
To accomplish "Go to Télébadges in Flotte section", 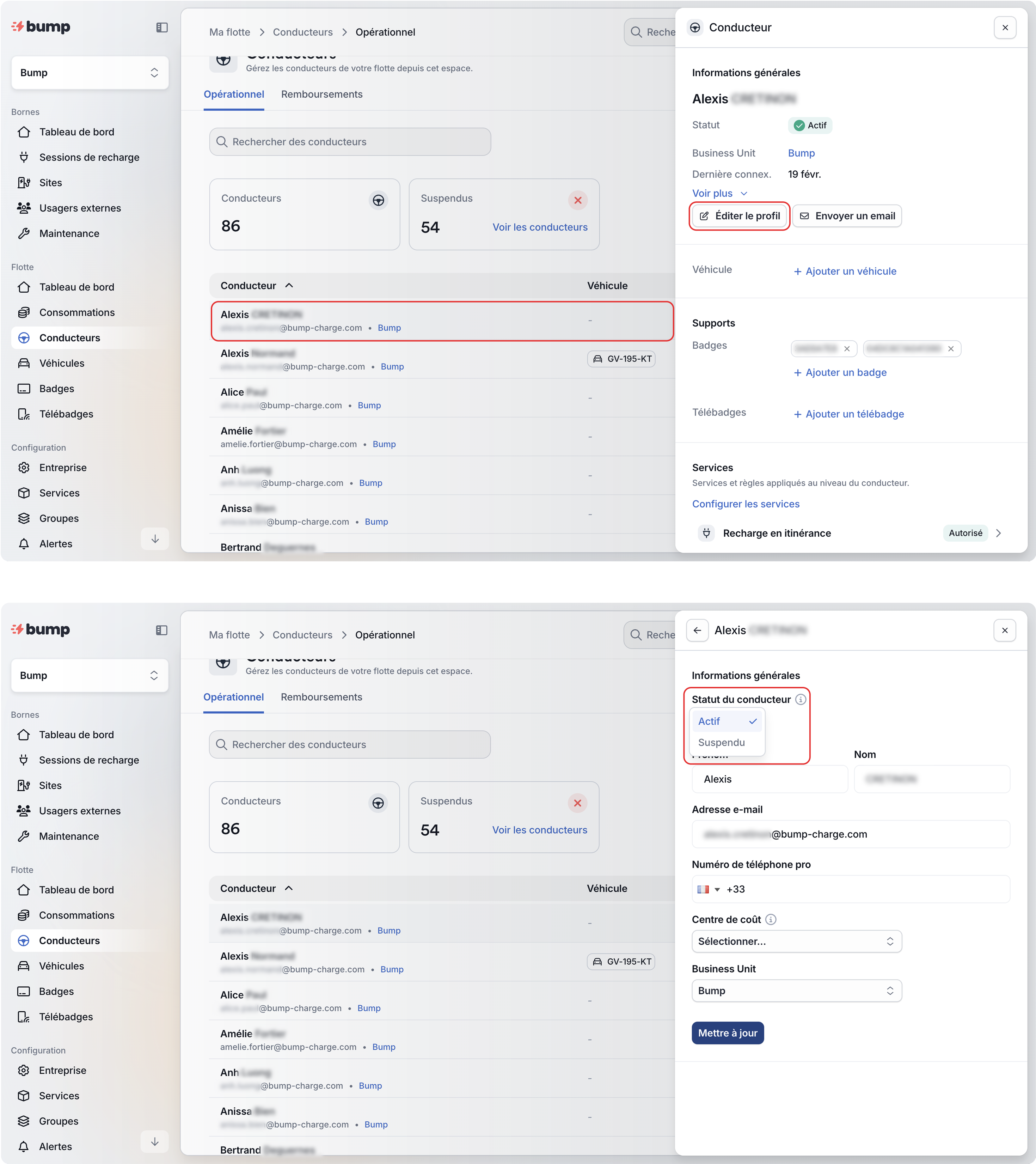I will [66, 414].
